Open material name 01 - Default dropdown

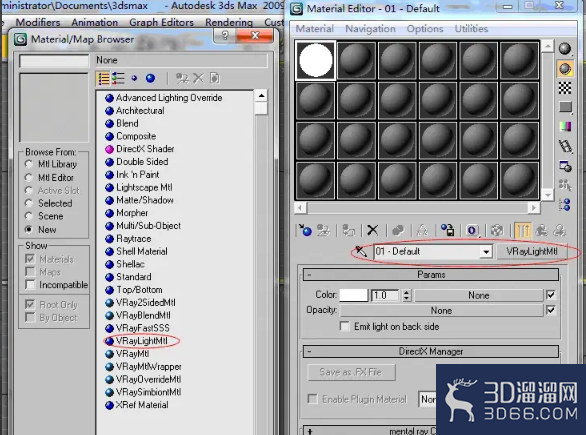coord(486,252)
